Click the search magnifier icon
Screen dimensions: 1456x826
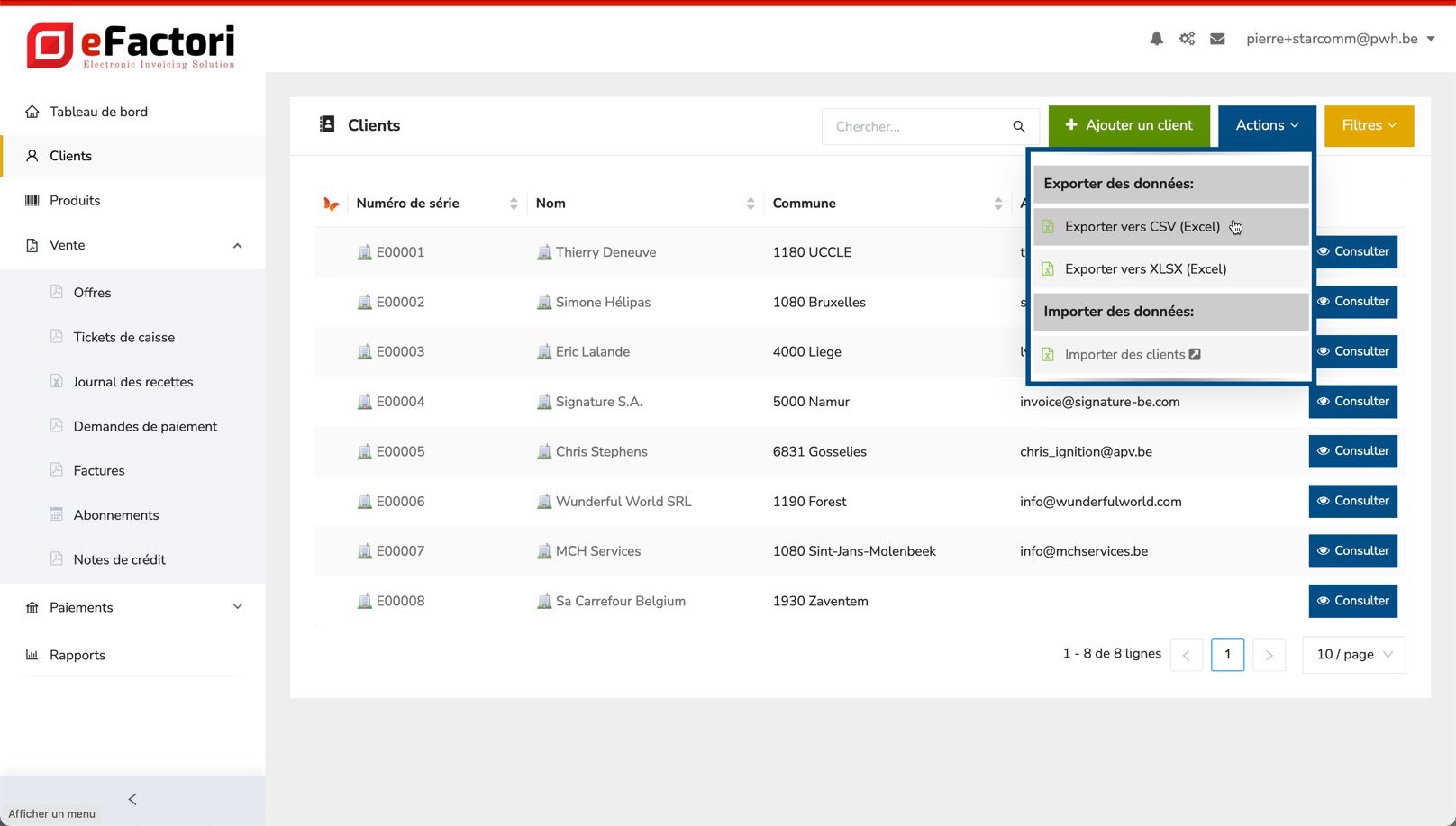pos(1019,127)
